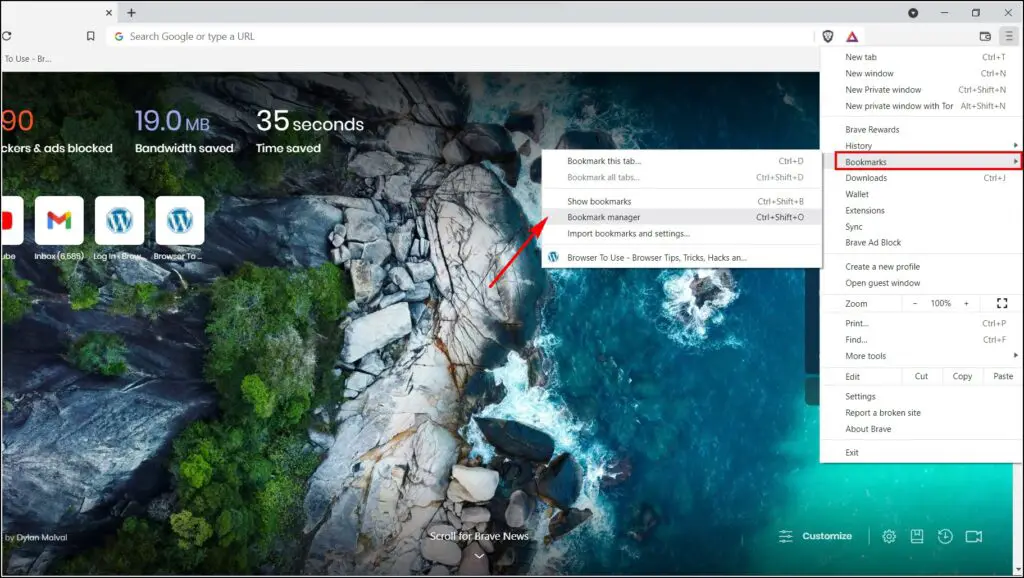The width and height of the screenshot is (1024, 578).
Task: Click the down chevron under Scroll for Brave News
Action: click(479, 556)
